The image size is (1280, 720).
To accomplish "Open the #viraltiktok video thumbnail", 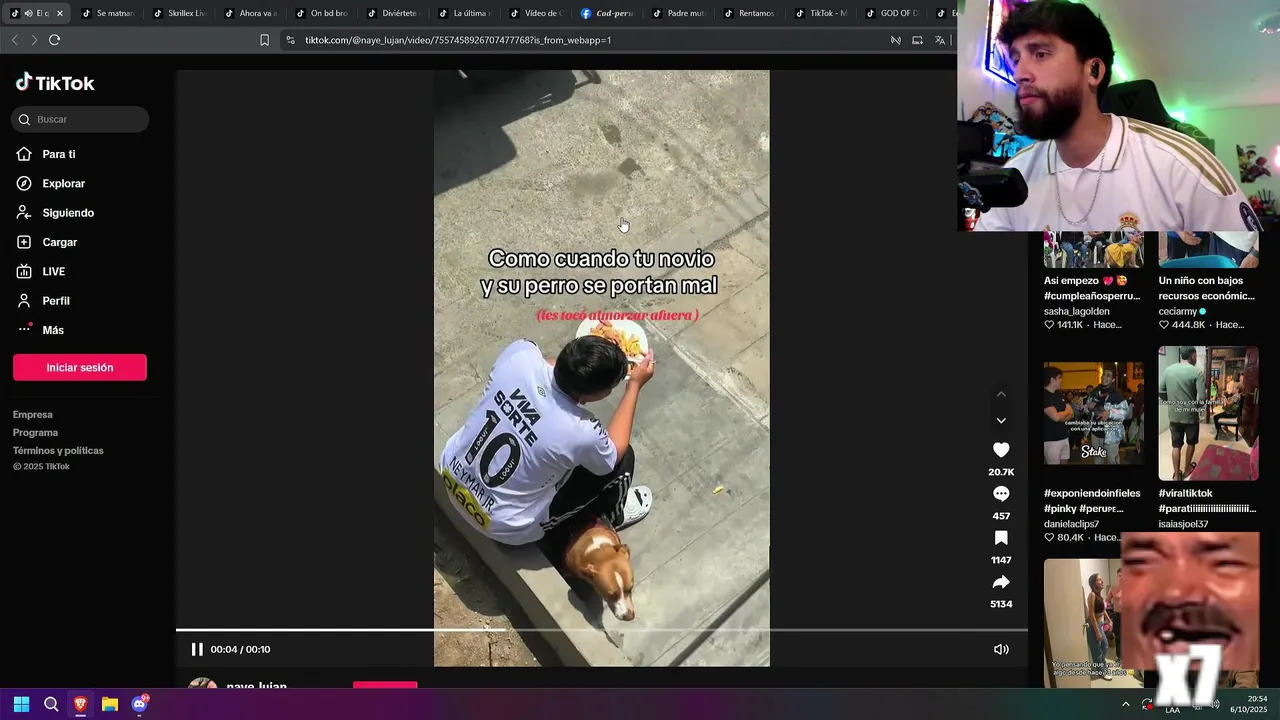I will (x=1208, y=413).
